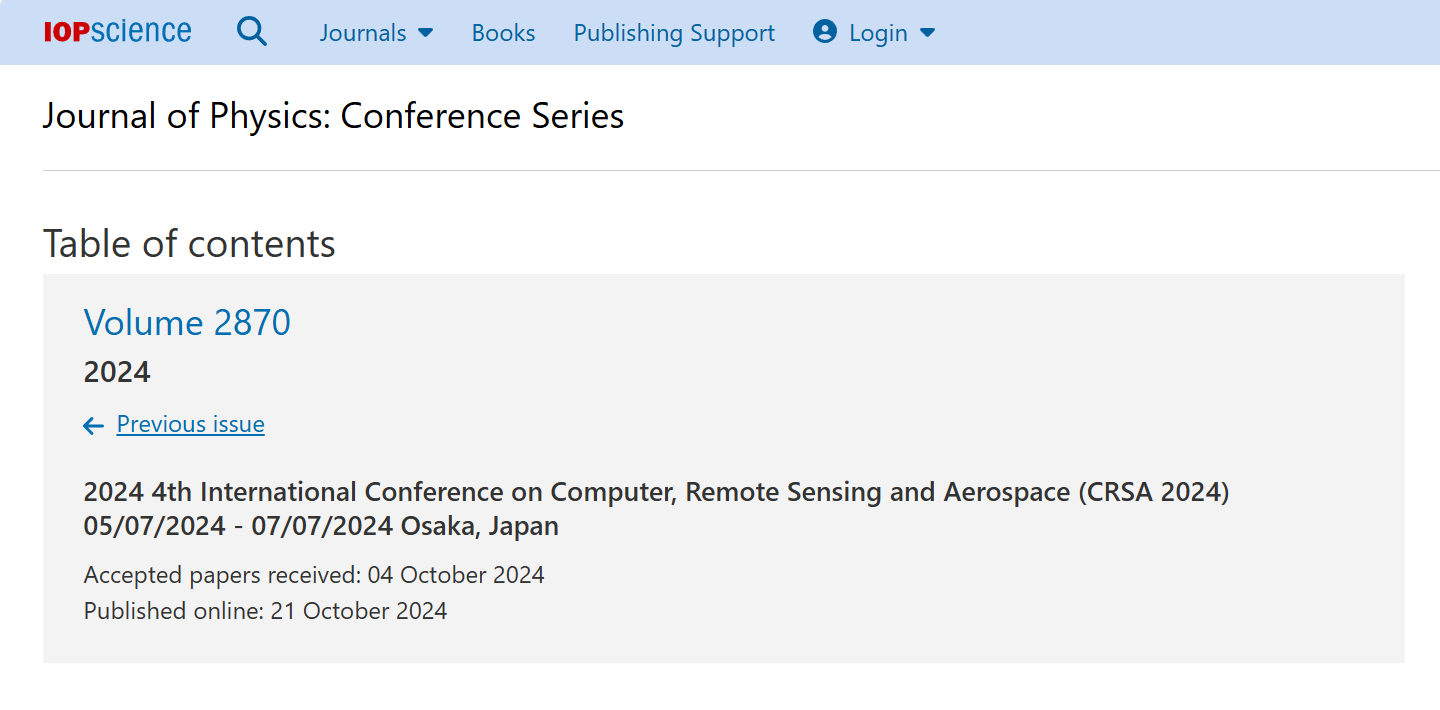Click the Osaka, Japan conference dates line
This screenshot has height=710, width=1440.
321,526
